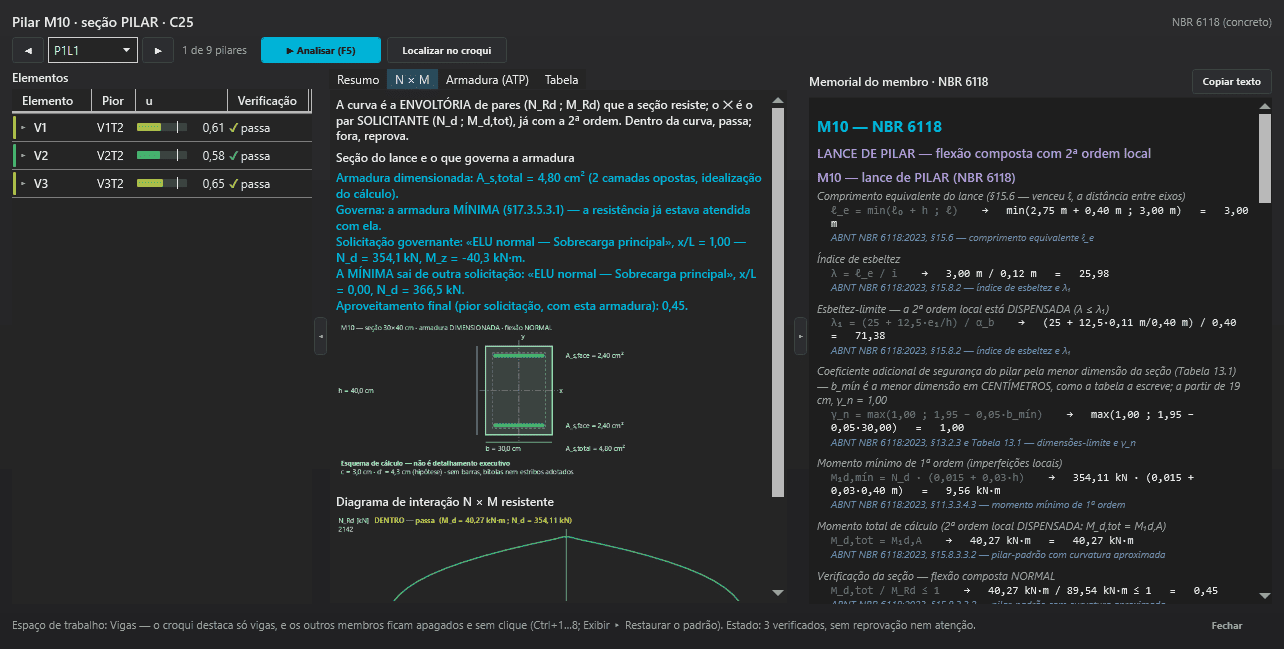Click the 0,58 utilization value

212,156
